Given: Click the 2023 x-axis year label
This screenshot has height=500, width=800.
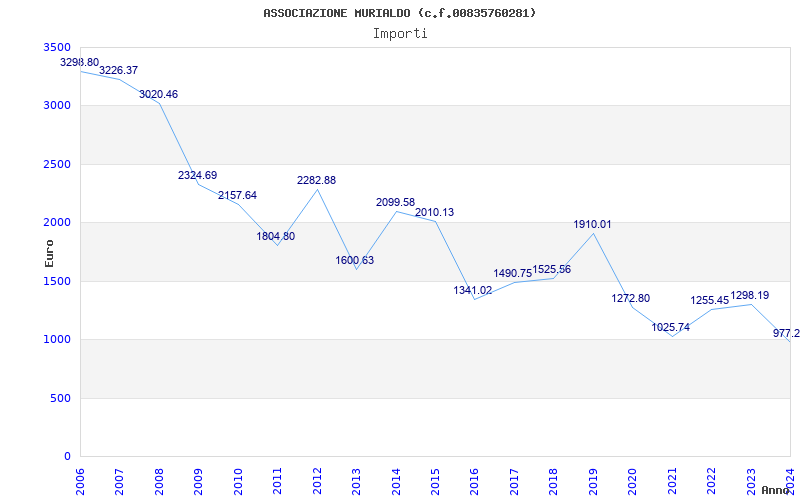Looking at the screenshot, I should tap(751, 482).
